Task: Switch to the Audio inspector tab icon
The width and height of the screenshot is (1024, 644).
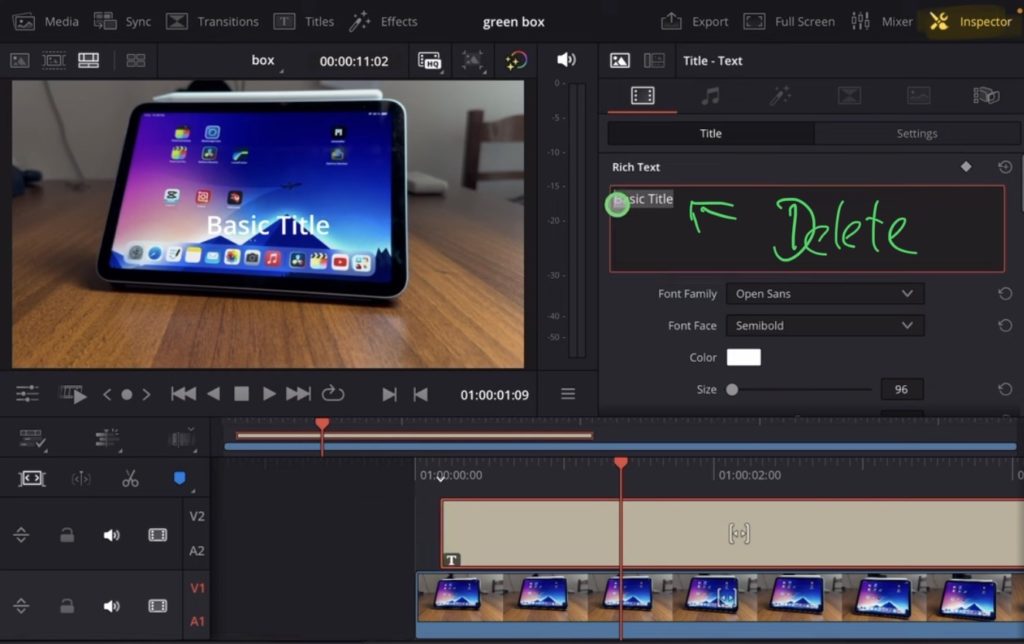Action: pos(710,96)
